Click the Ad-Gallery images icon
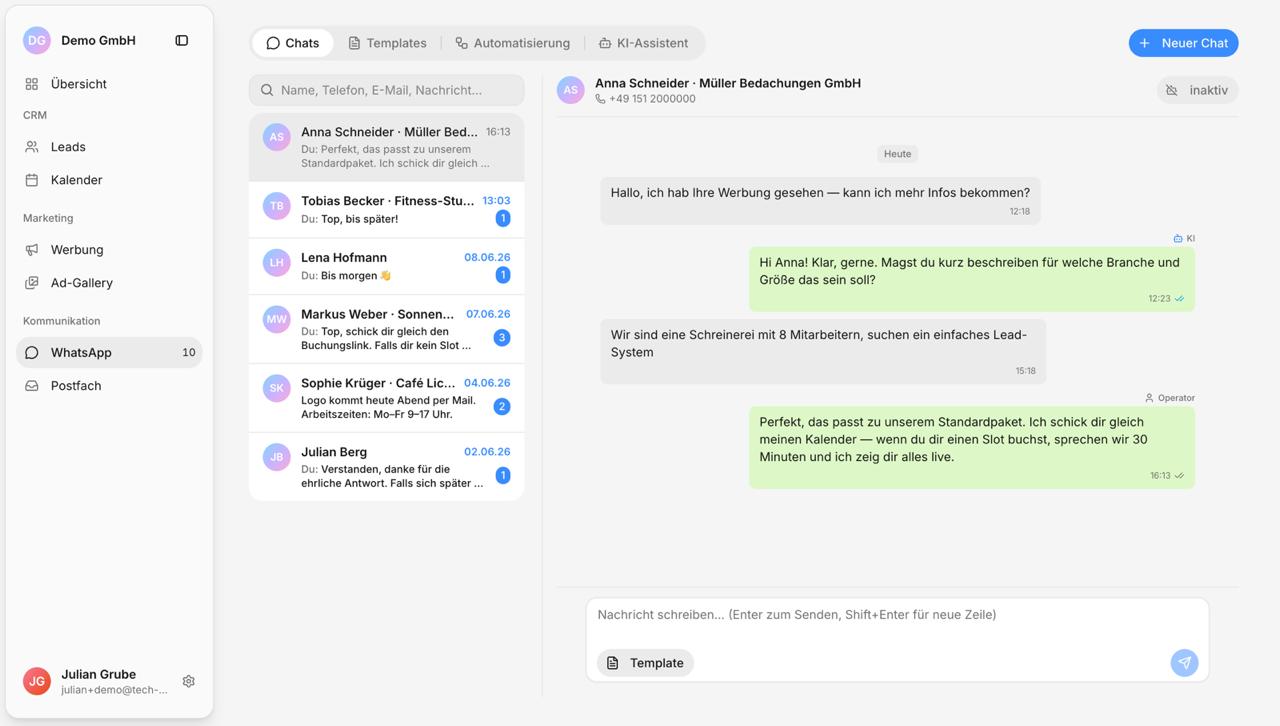1280x726 pixels. [x=32, y=283]
